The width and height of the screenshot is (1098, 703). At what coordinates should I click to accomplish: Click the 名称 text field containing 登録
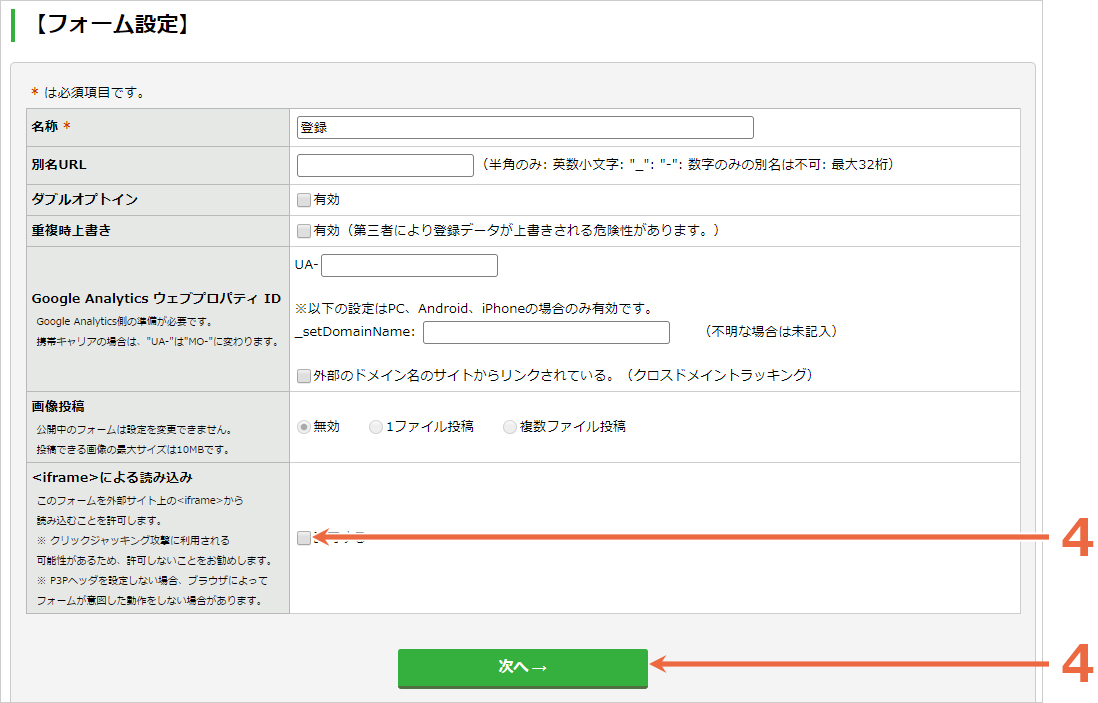point(525,127)
